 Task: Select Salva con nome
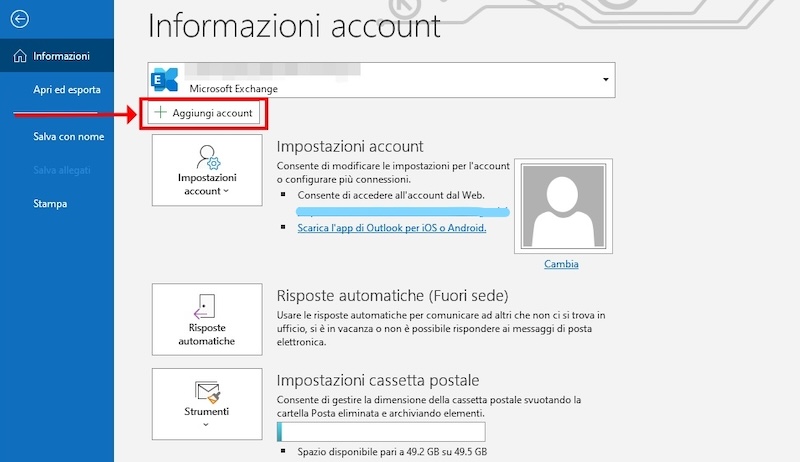tap(68, 137)
